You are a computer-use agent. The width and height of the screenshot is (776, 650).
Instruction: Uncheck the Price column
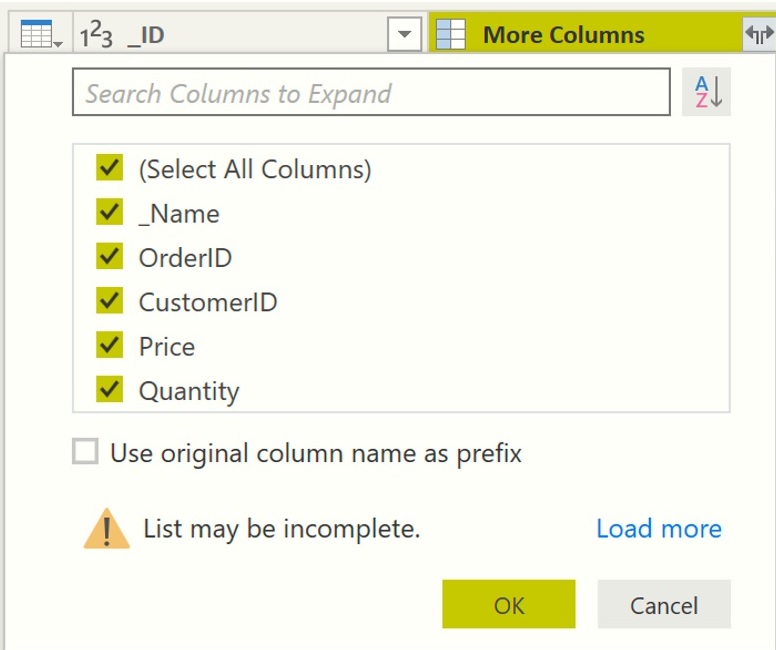[x=109, y=346]
